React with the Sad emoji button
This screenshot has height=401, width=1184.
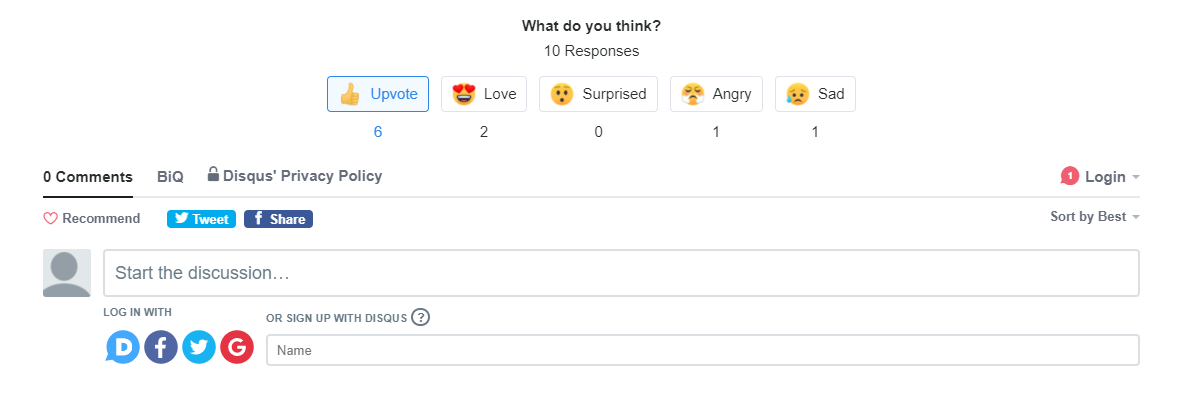(815, 94)
